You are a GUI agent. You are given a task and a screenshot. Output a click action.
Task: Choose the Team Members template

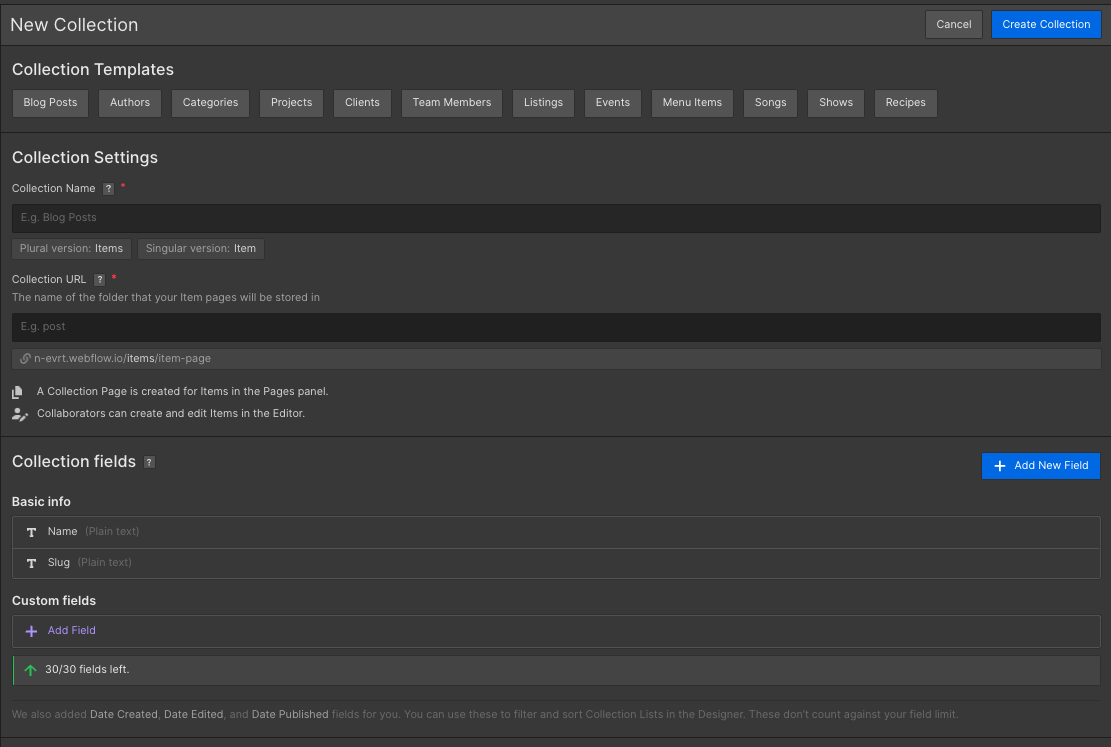[451, 103]
